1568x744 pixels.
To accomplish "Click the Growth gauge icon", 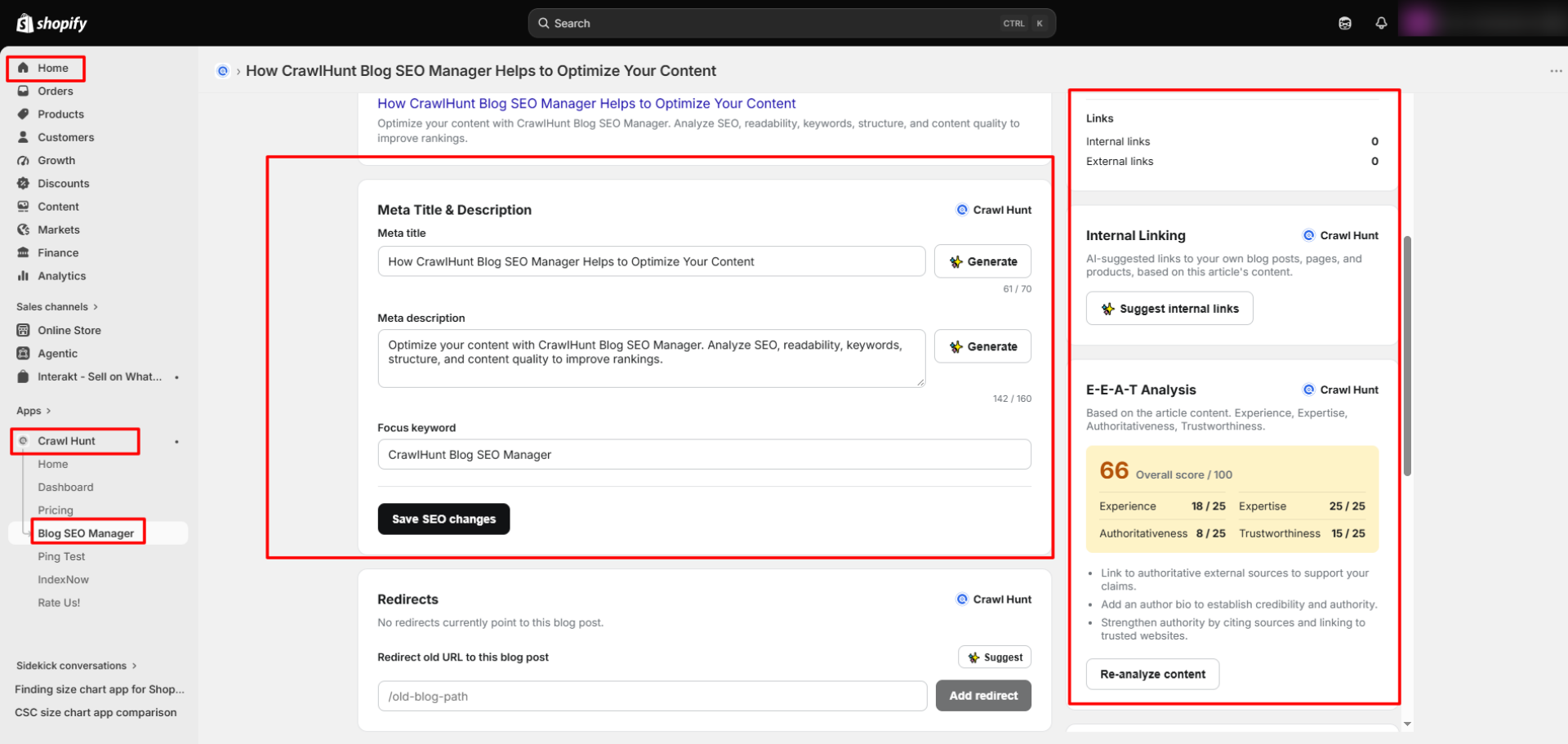I will pyautogui.click(x=23, y=160).
